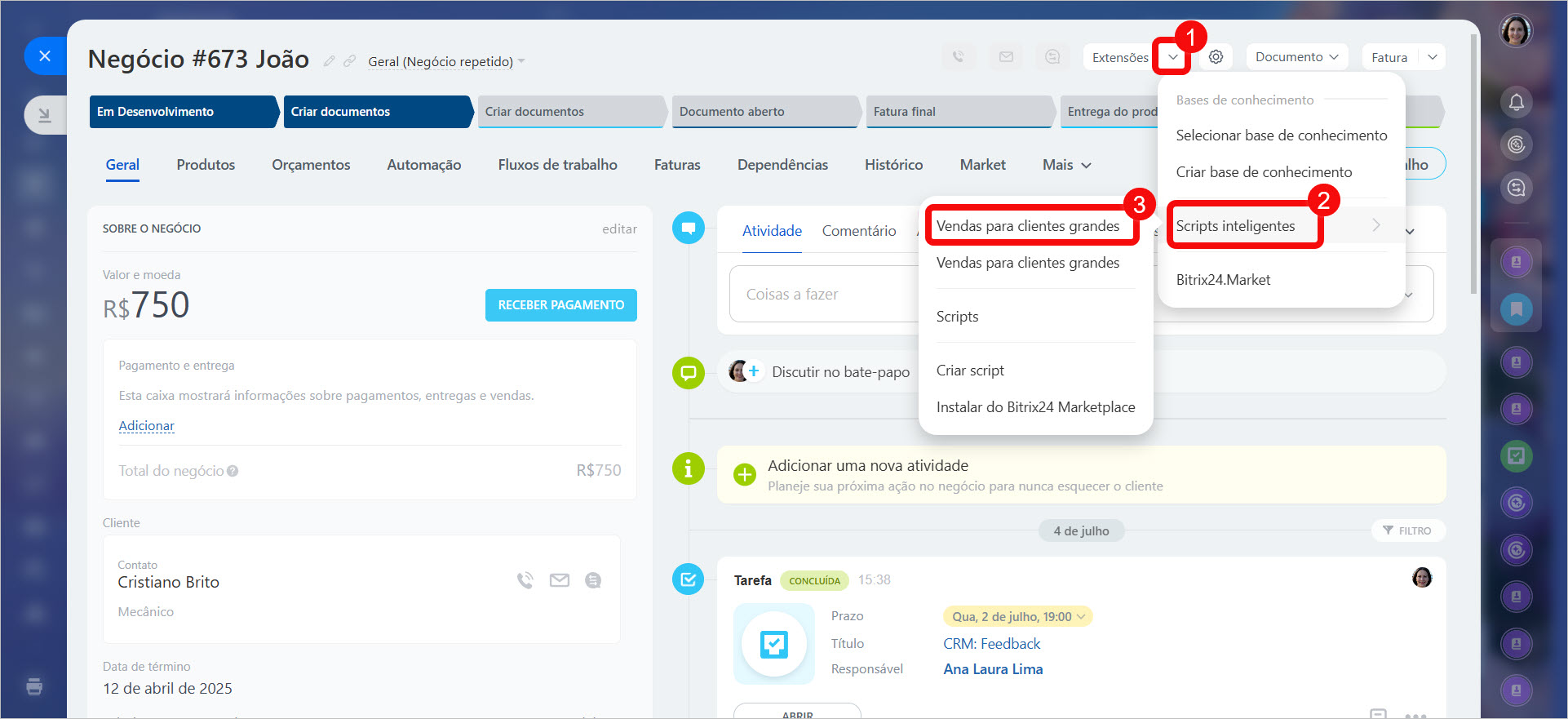The width and height of the screenshot is (1568, 719).
Task: Expand the Mais tab menu
Action: point(1066,165)
